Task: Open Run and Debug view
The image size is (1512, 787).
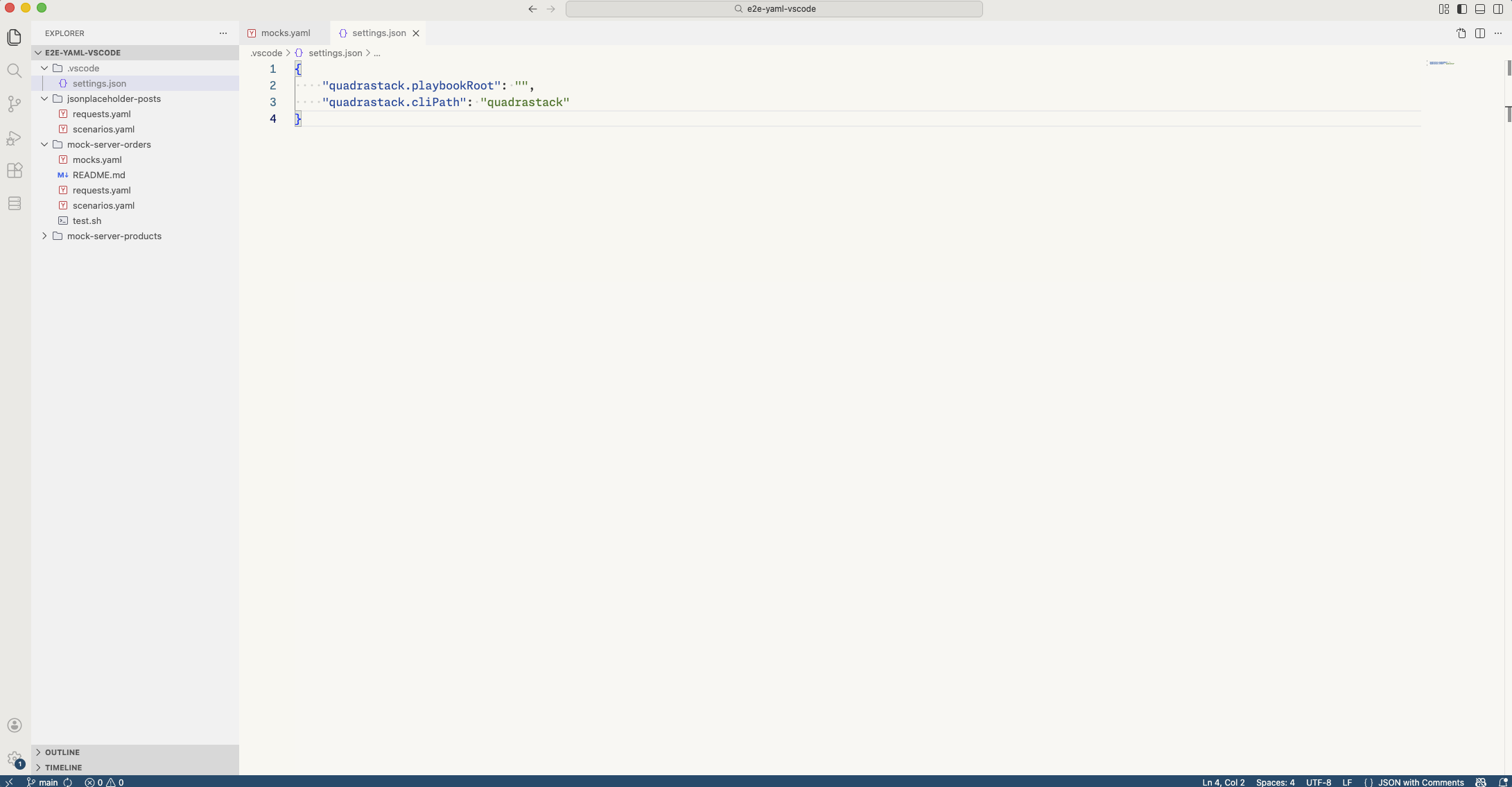Action: 14,137
